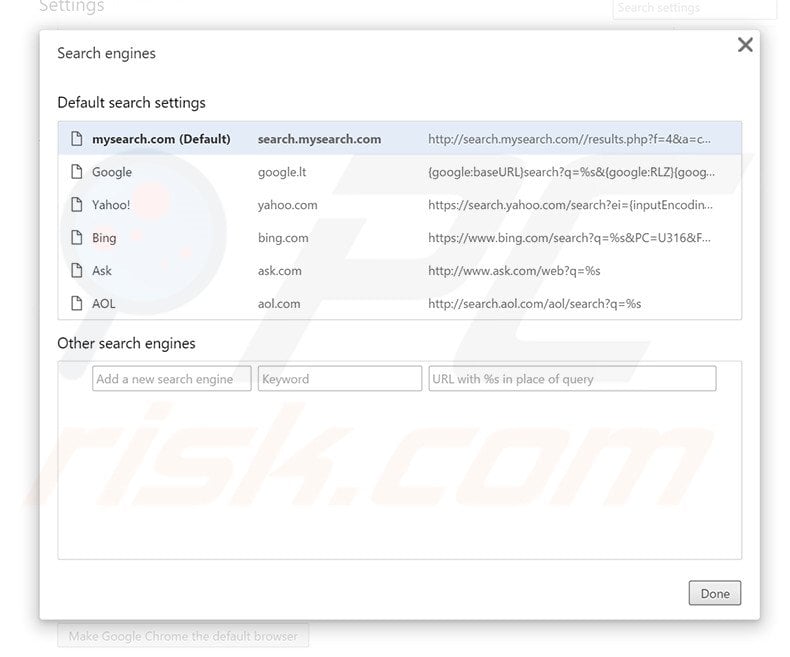Focus the Add a new search engine field

172,378
